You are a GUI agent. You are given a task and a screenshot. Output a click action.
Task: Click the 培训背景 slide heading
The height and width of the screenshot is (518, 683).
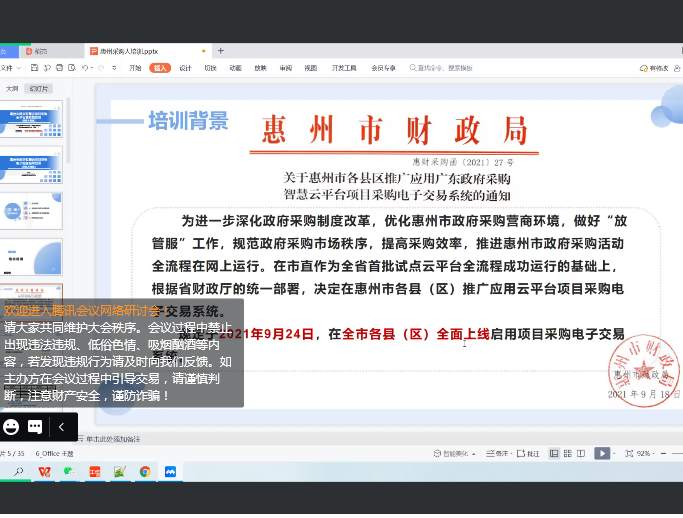click(188, 121)
